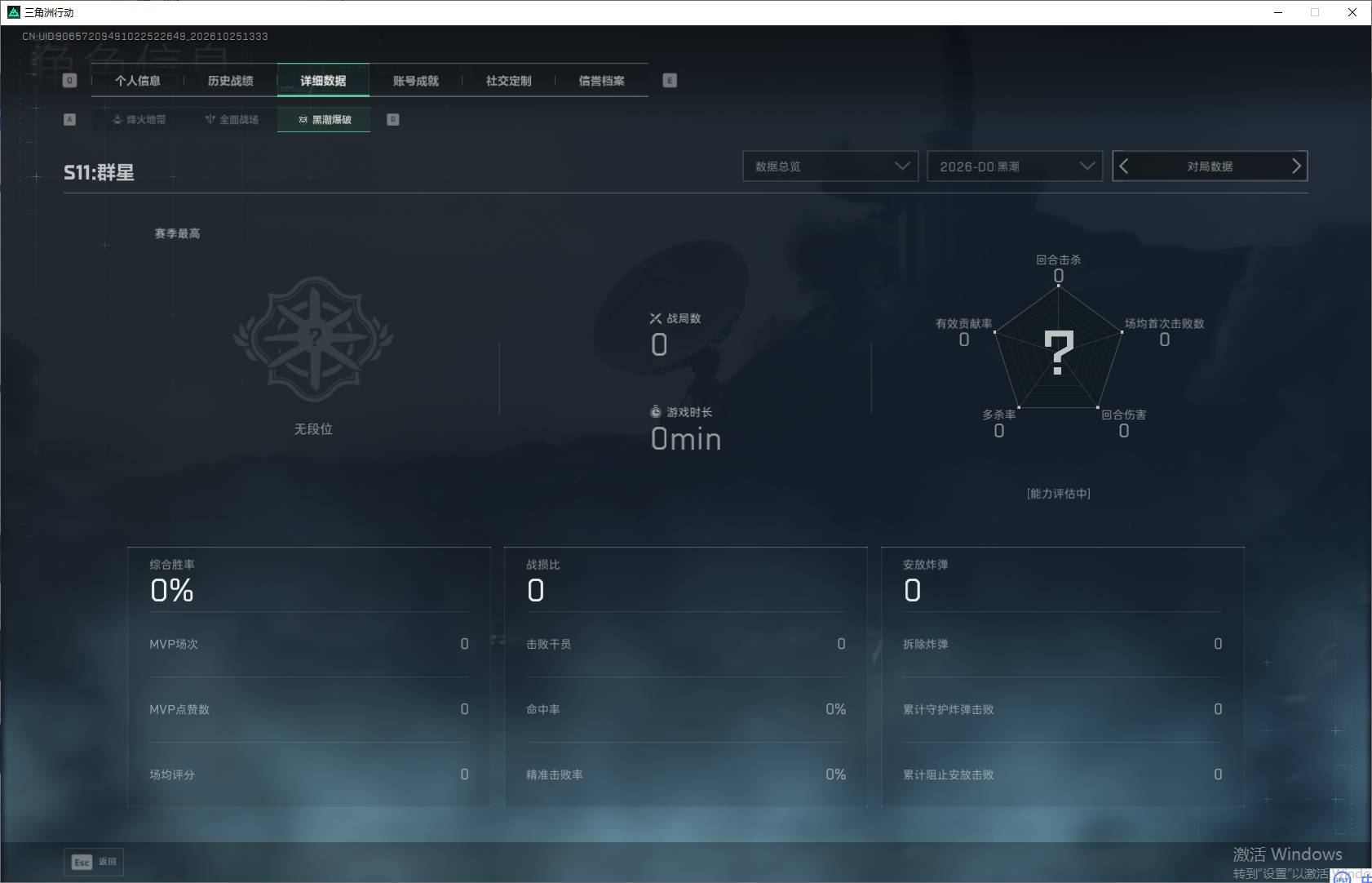The height and width of the screenshot is (883, 1372).
Task: Open the 2026-D0 黑潮 season dropdown
Action: 1015,166
